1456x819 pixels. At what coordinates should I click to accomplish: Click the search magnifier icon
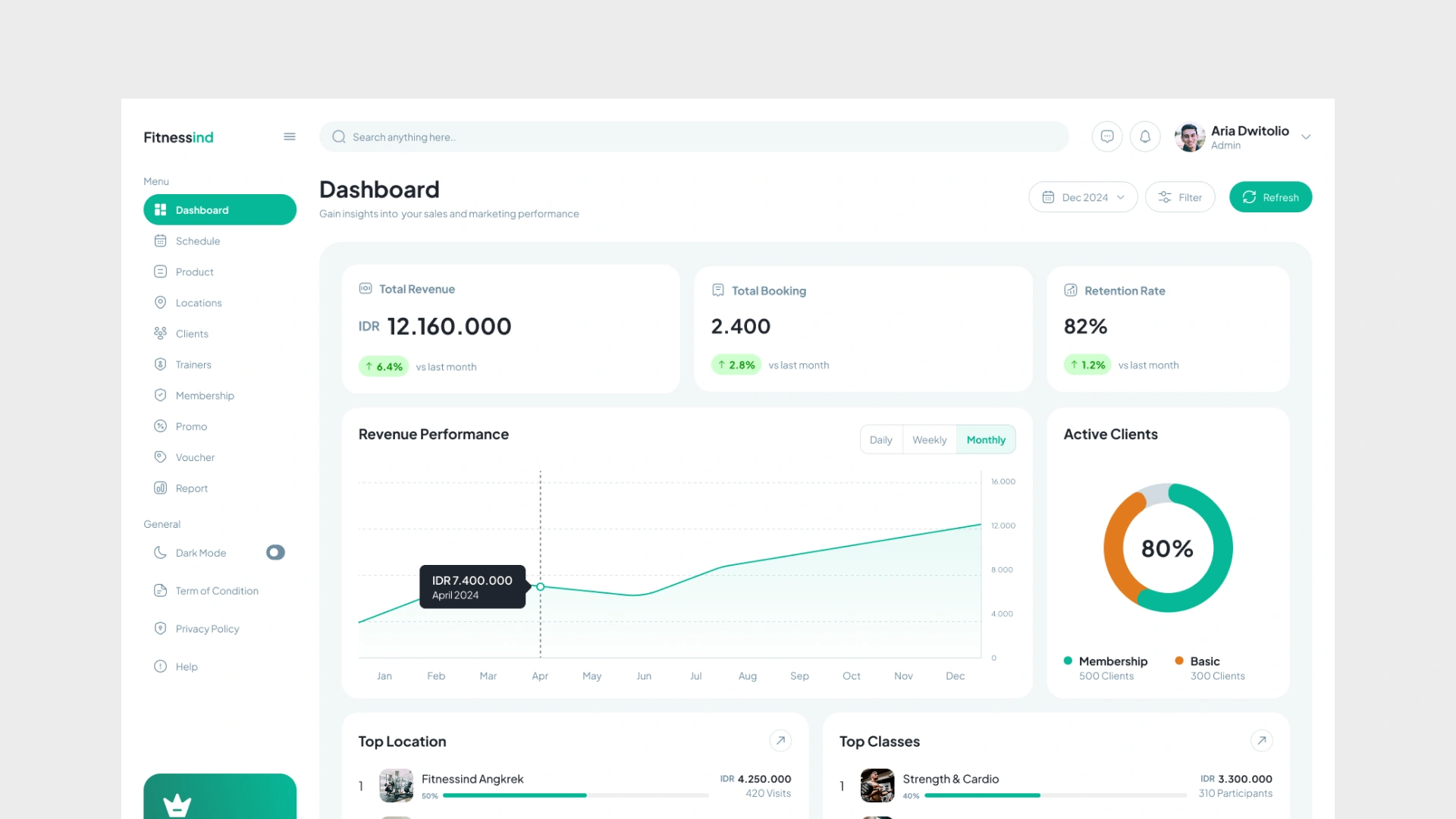pyautogui.click(x=339, y=137)
